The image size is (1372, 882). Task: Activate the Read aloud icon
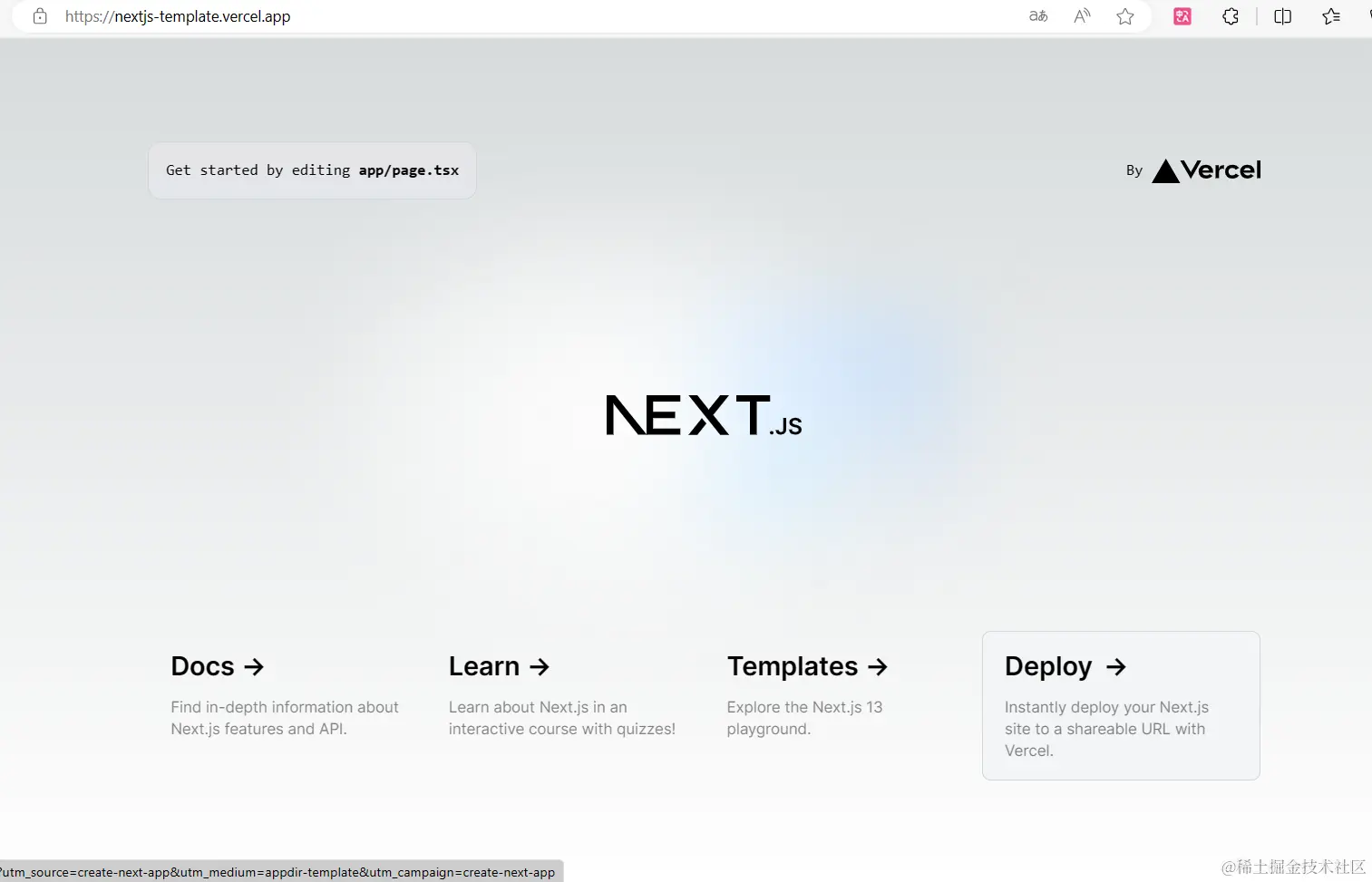click(1082, 16)
